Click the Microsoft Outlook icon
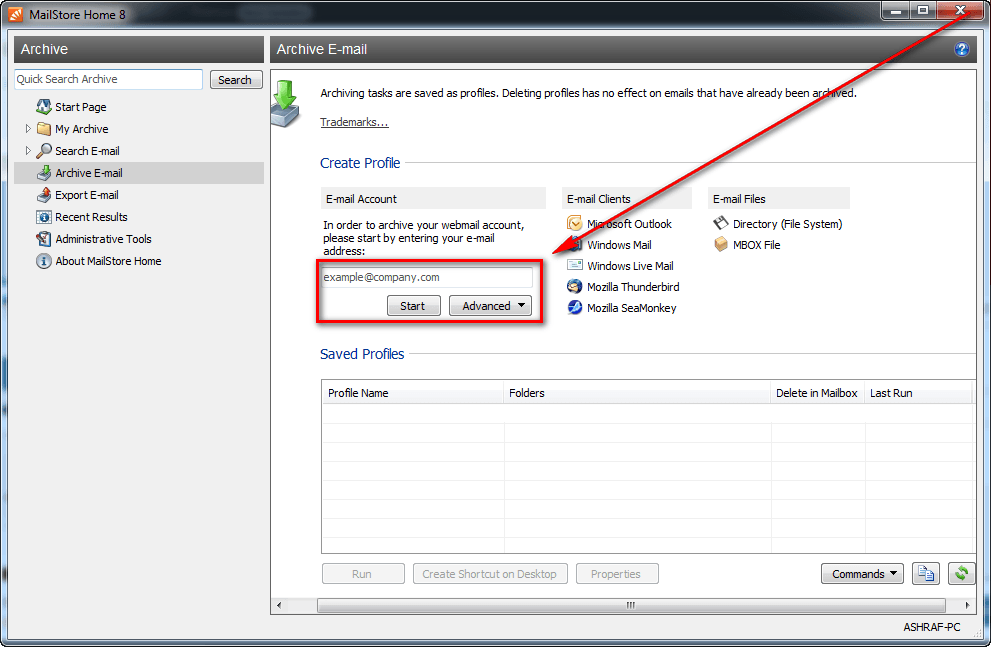The image size is (991, 647). 575,223
